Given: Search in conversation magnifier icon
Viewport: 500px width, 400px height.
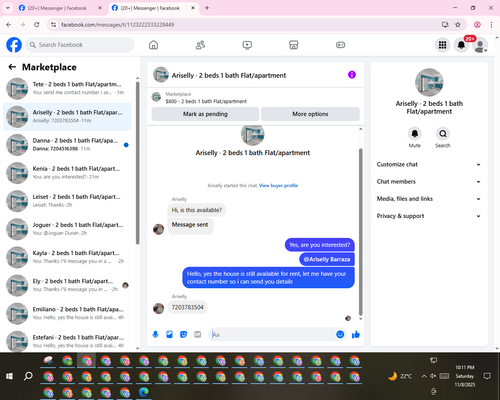Looking at the screenshot, I should (443, 134).
